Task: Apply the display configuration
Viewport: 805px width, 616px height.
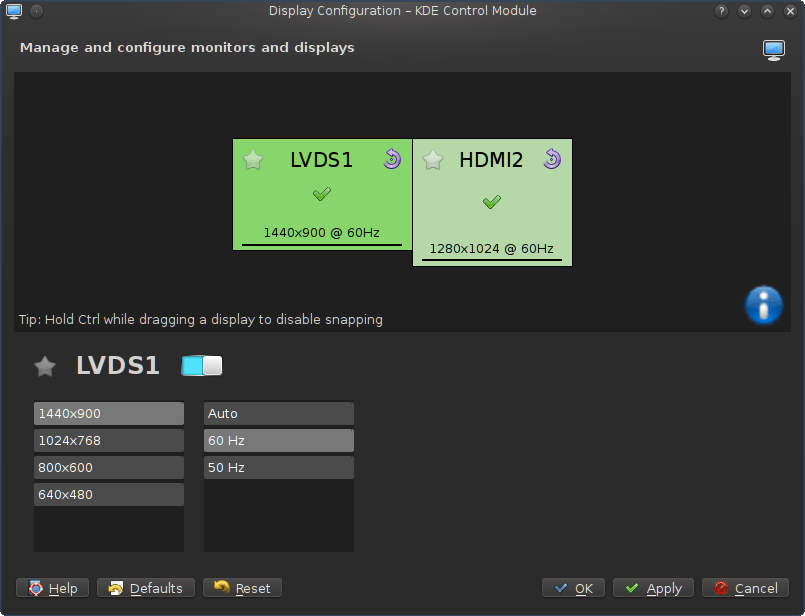Action: pyautogui.click(x=653, y=588)
